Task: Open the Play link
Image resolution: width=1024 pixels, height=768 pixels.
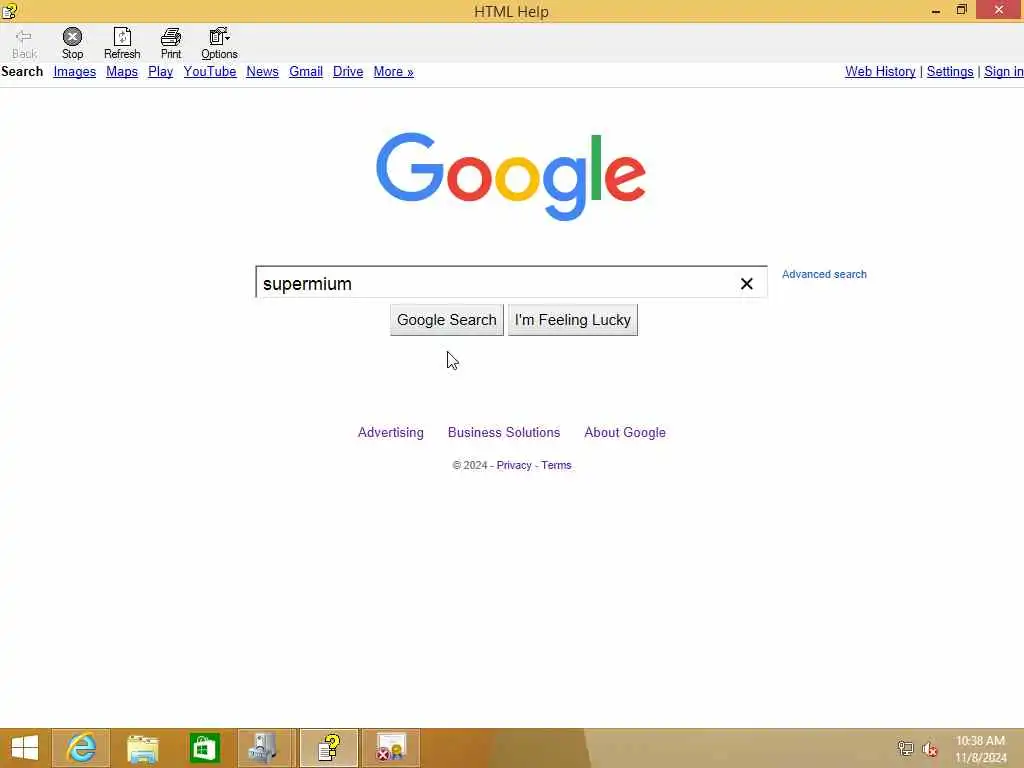Action: 161,72
